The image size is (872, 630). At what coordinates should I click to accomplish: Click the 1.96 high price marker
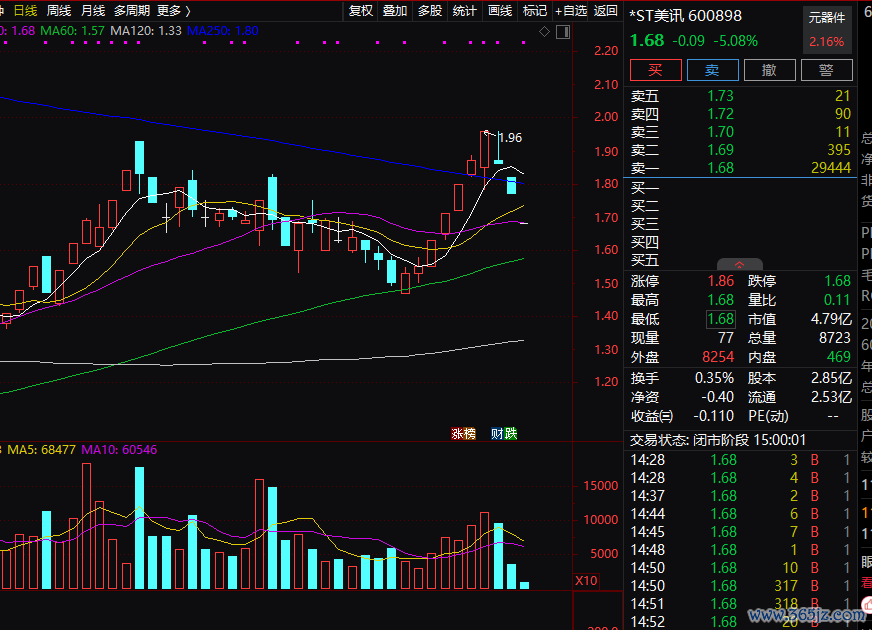pyautogui.click(x=511, y=137)
